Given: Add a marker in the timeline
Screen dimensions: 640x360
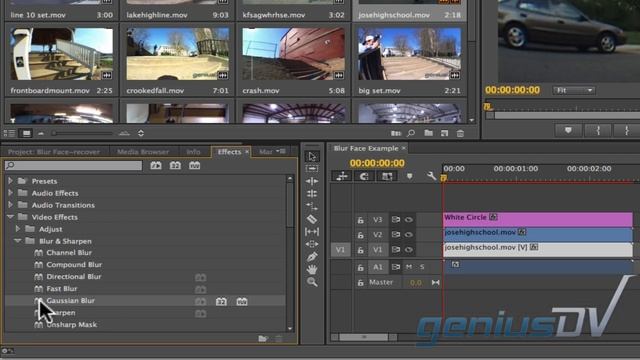Looking at the screenshot, I should click(x=409, y=176).
